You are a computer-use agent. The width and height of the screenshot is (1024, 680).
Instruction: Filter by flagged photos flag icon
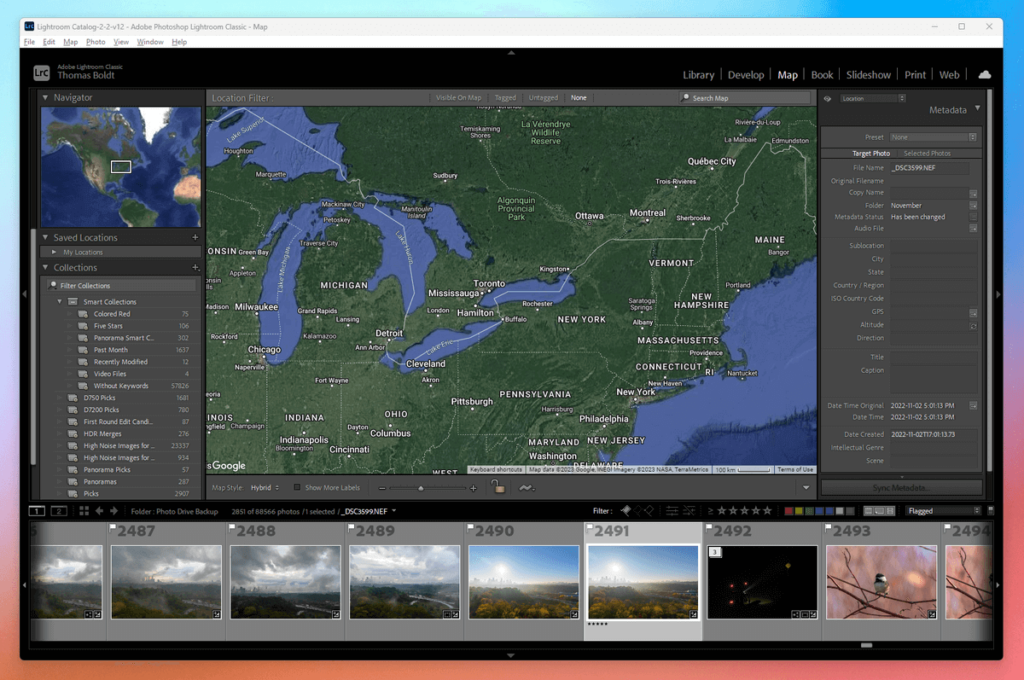(x=626, y=511)
